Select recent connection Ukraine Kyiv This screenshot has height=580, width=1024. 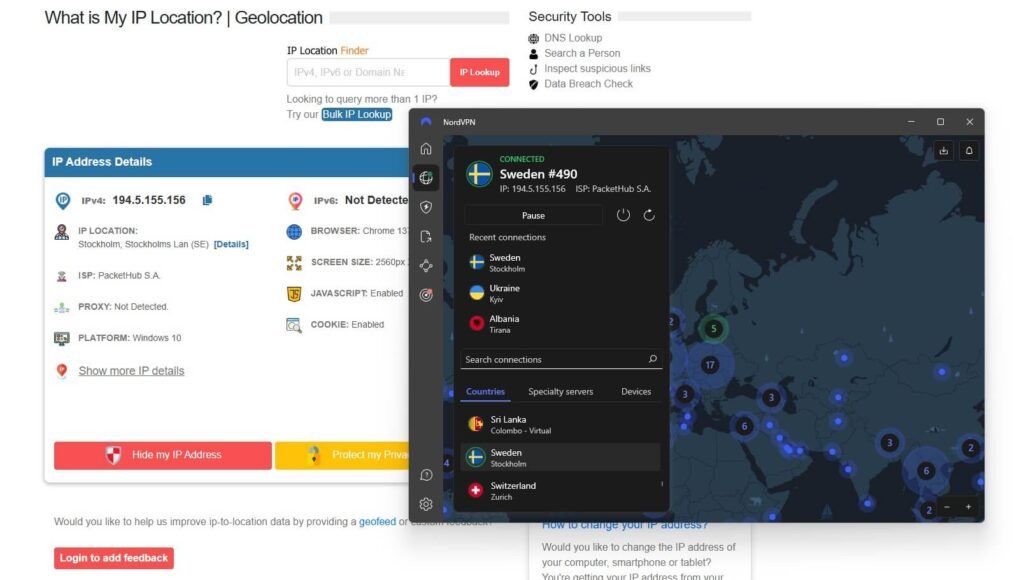pos(561,293)
